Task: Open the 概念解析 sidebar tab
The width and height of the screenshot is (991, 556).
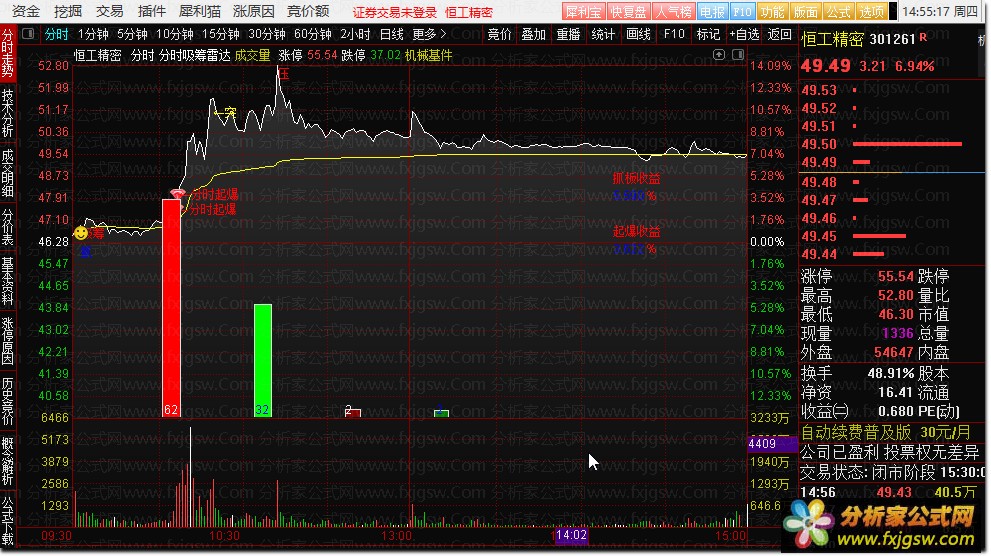Action: pyautogui.click(x=7, y=462)
